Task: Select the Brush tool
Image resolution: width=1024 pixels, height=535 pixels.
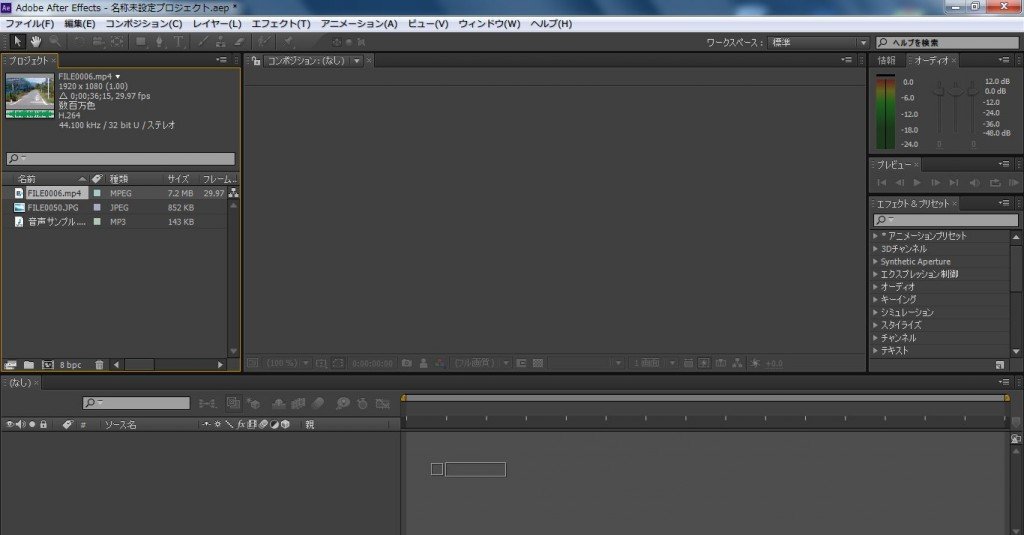Action: pyautogui.click(x=203, y=42)
